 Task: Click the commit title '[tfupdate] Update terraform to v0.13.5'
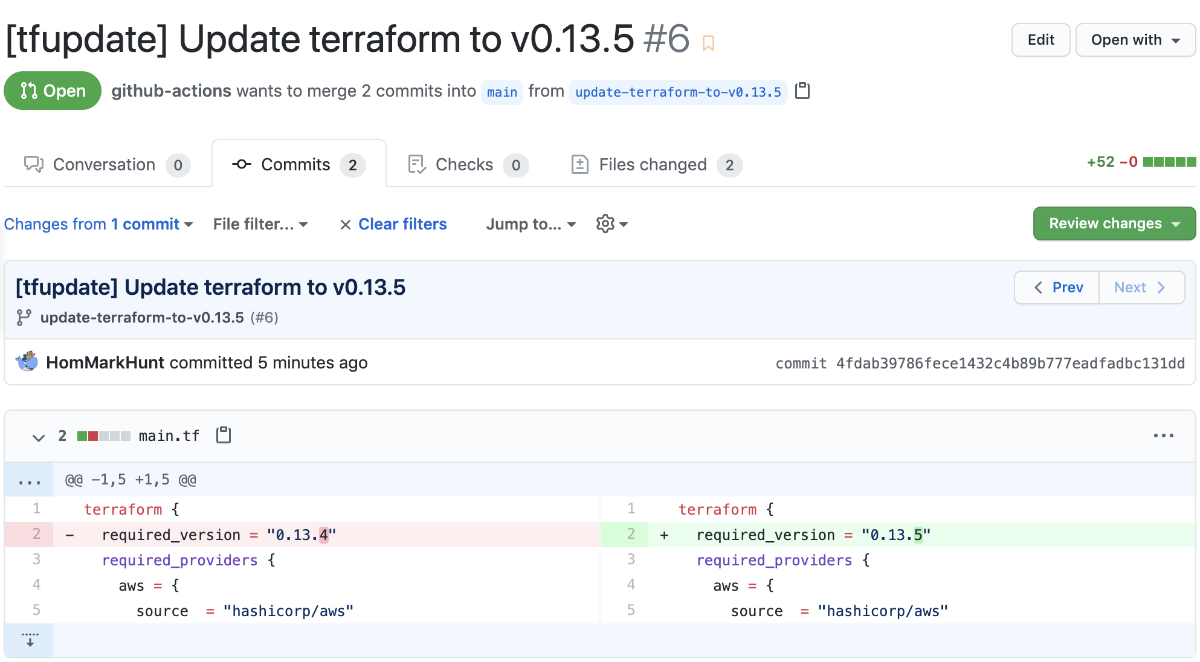coord(211,288)
